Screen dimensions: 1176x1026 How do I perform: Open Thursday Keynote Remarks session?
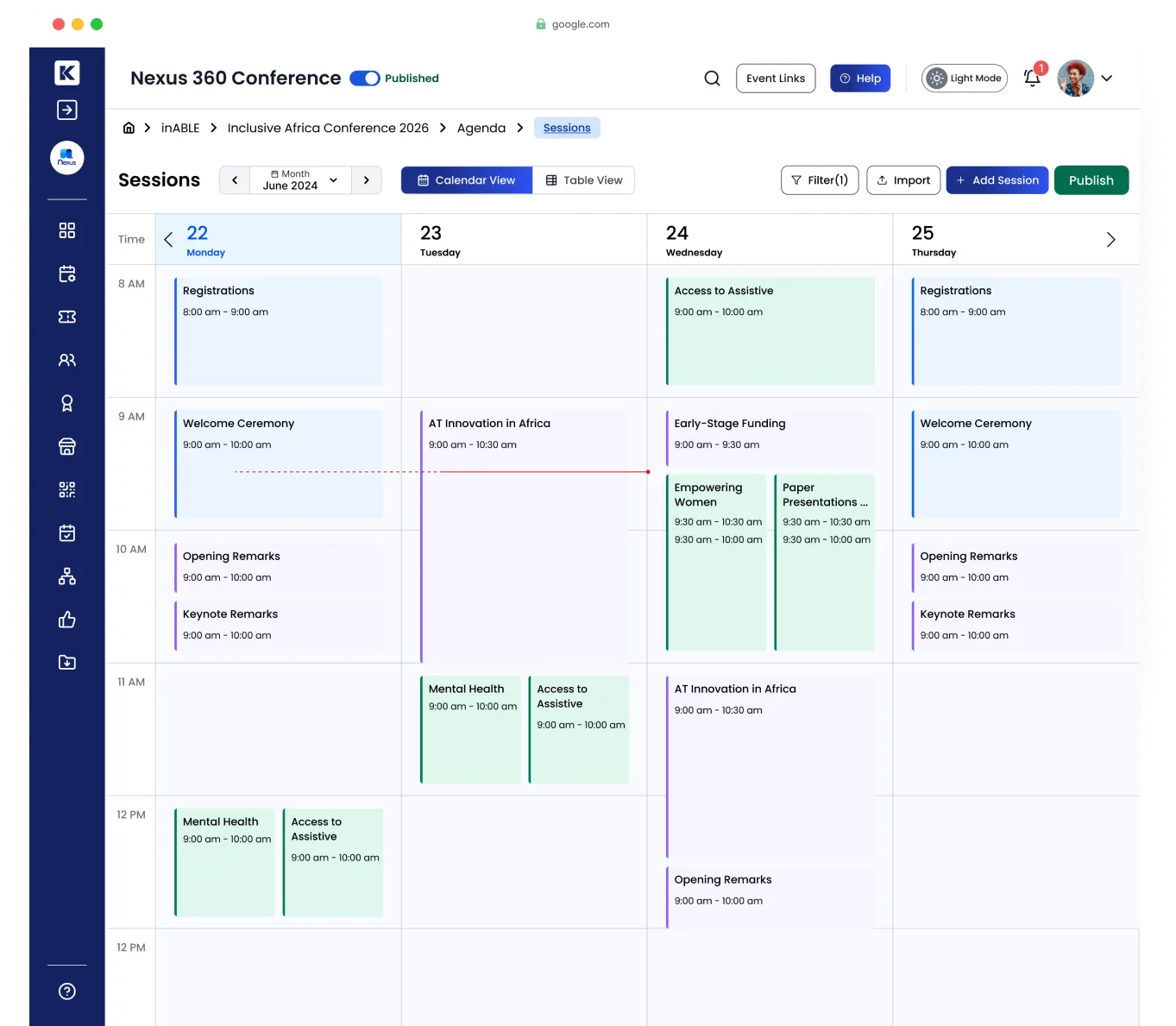click(x=1016, y=626)
